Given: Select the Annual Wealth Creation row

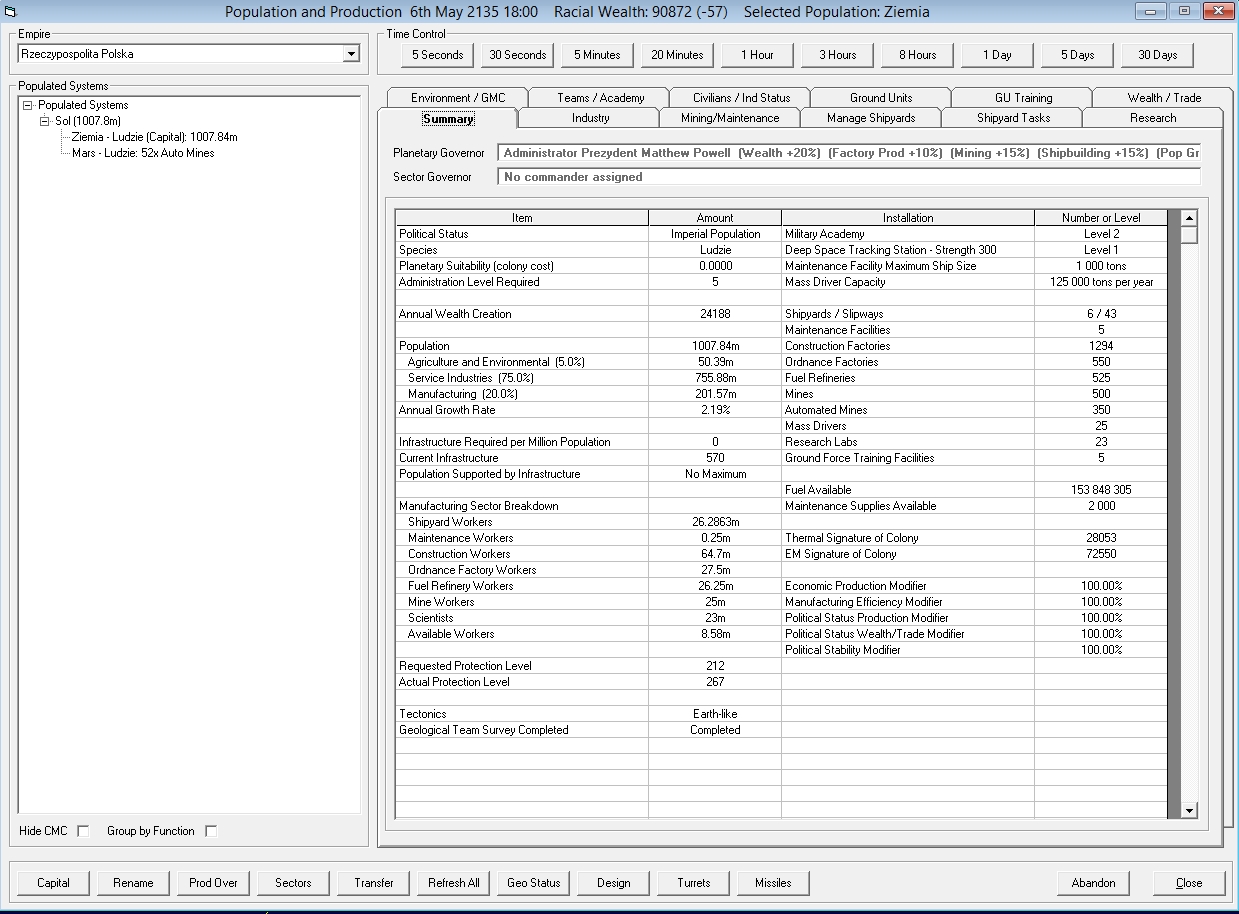Looking at the screenshot, I should click(x=588, y=314).
